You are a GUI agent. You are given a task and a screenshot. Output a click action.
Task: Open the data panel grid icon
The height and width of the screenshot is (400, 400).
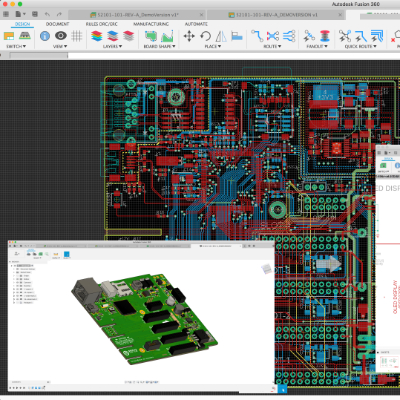tap(6, 14)
